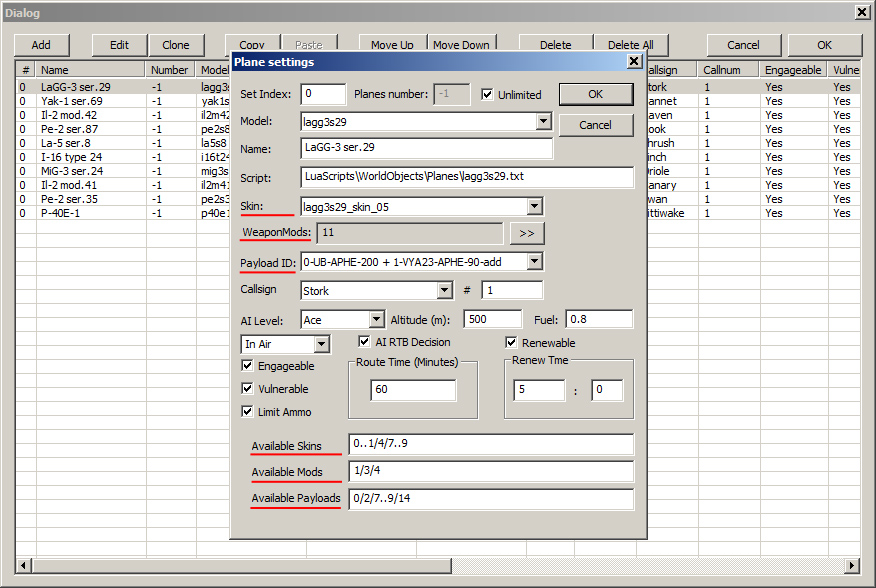Click the Name column header

[x=91, y=70]
